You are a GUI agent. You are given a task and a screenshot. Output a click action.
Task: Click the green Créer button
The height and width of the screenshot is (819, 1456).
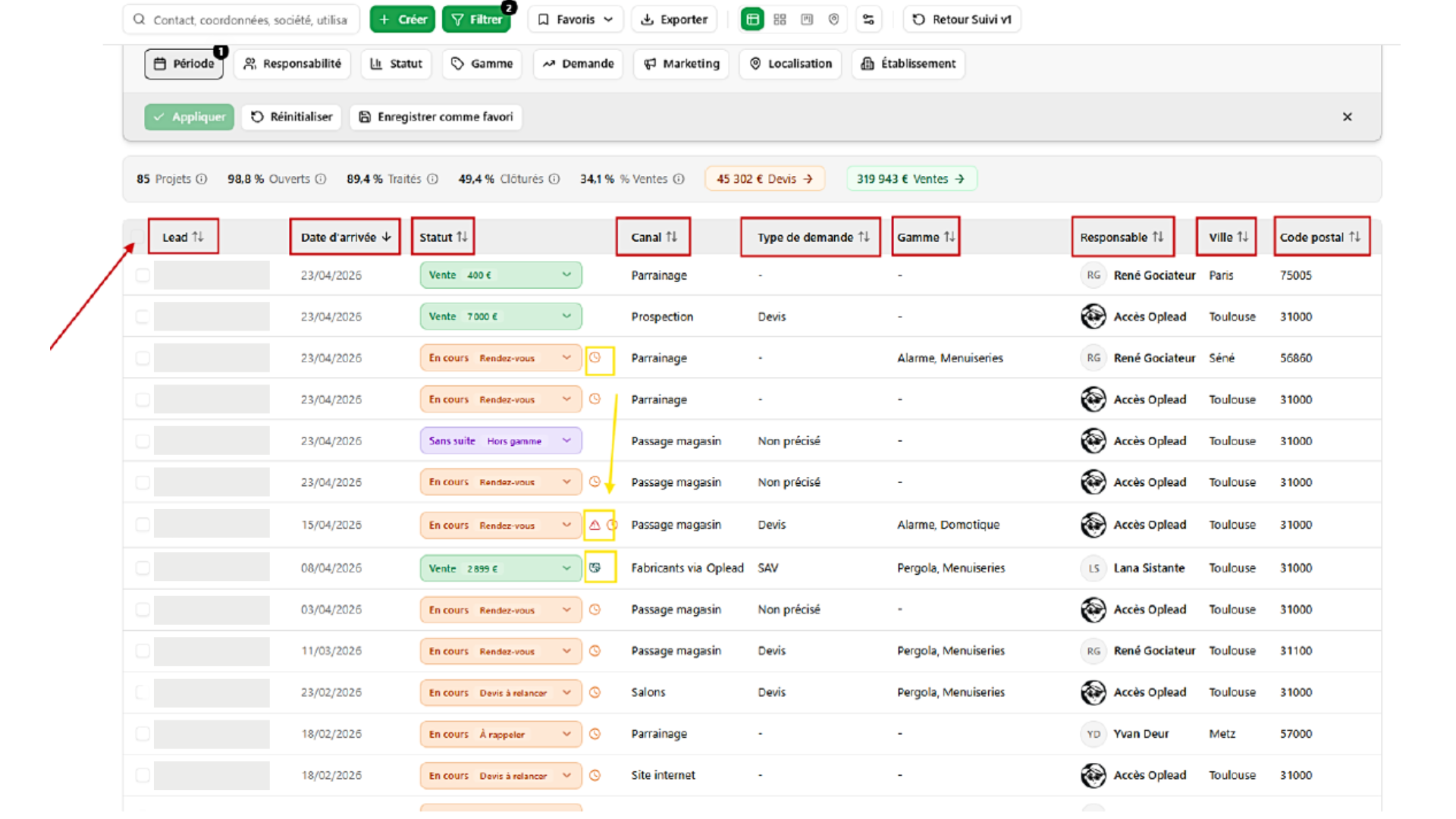(402, 20)
